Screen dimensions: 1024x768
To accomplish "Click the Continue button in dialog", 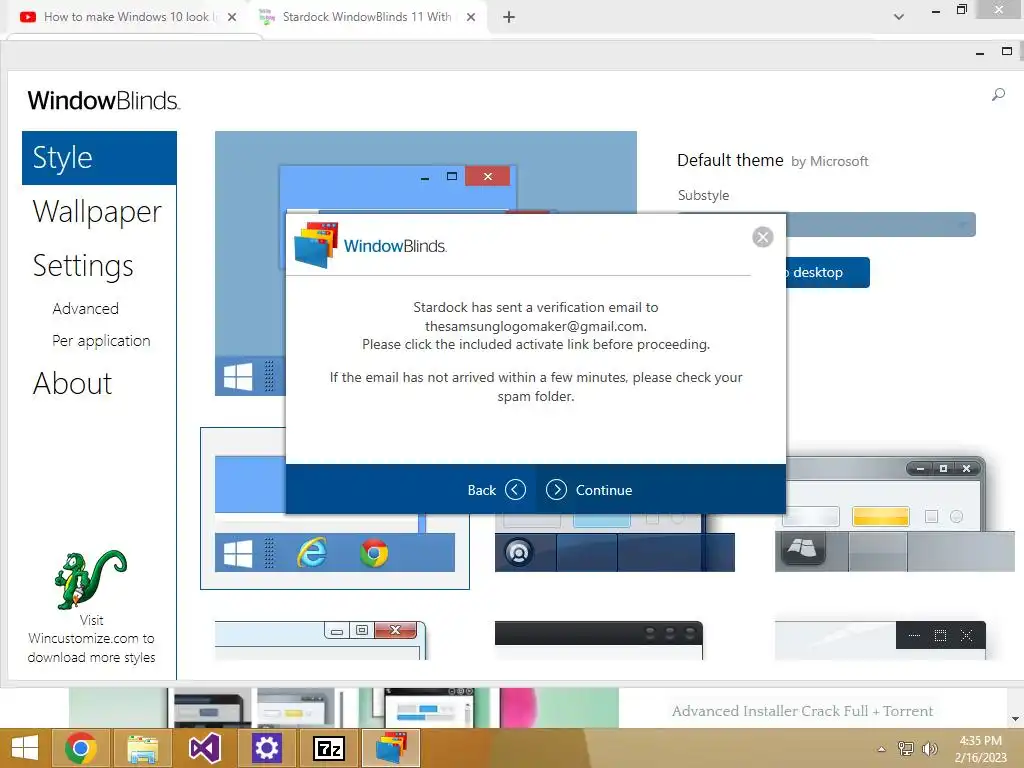I will tap(589, 490).
